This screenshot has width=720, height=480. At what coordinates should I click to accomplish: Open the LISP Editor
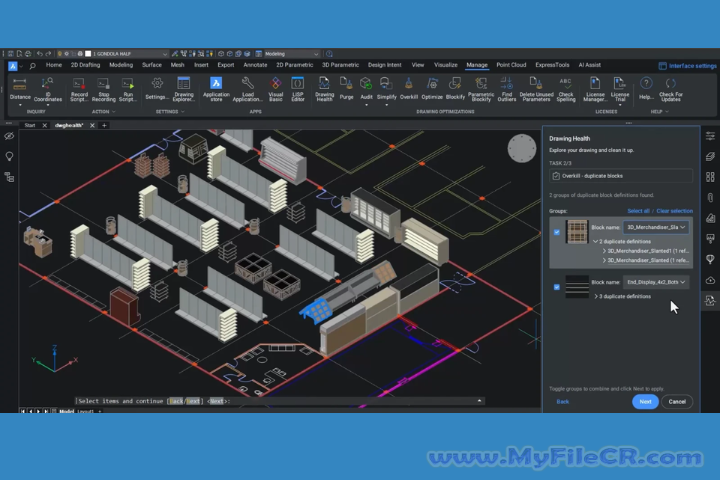[298, 89]
